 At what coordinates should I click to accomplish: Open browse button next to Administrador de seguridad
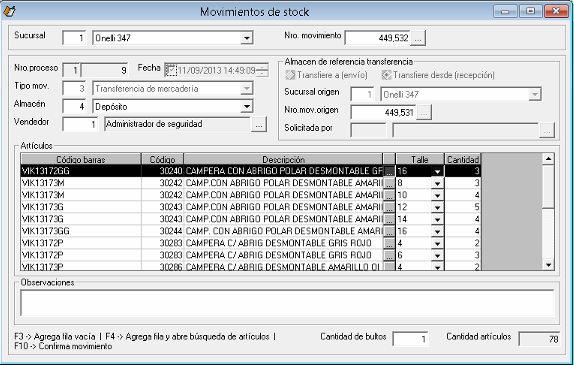click(259, 124)
